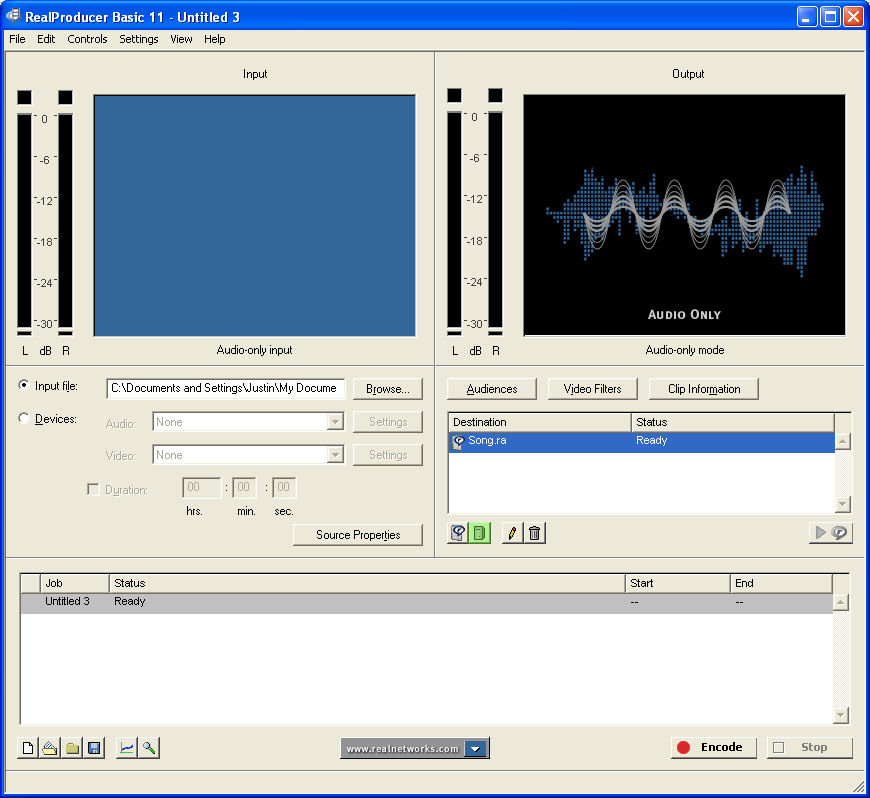Click the destination Status column header
Screen dimensions: 870x798
[x=733, y=422]
